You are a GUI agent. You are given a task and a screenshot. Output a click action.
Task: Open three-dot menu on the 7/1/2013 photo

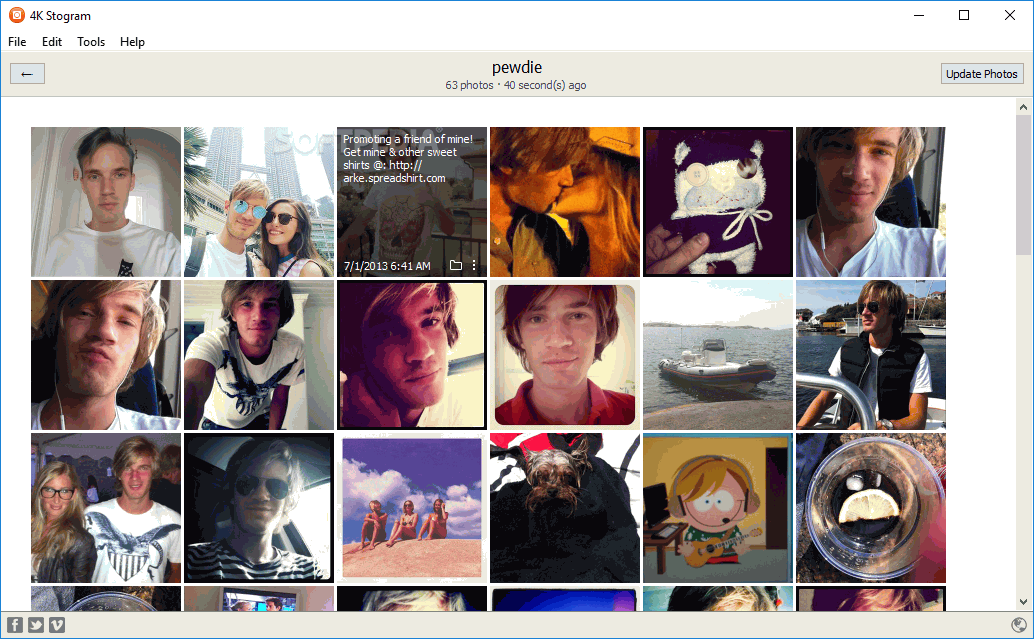click(x=474, y=265)
